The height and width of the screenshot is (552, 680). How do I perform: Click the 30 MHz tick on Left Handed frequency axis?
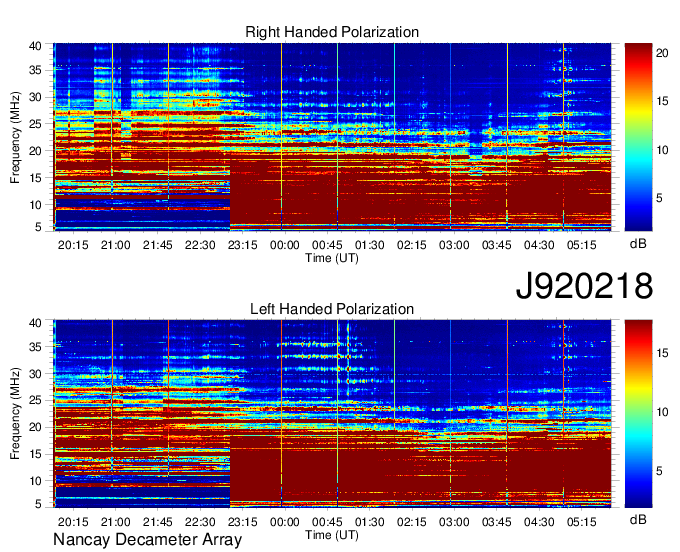click(35, 374)
